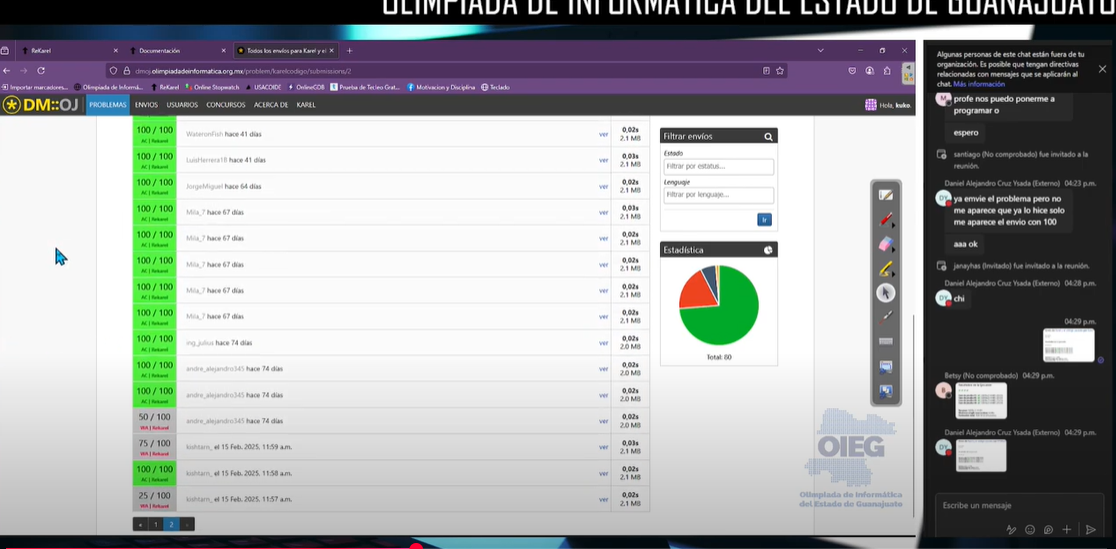Click the browser reload button
The image size is (1116, 549).
[x=41, y=70]
